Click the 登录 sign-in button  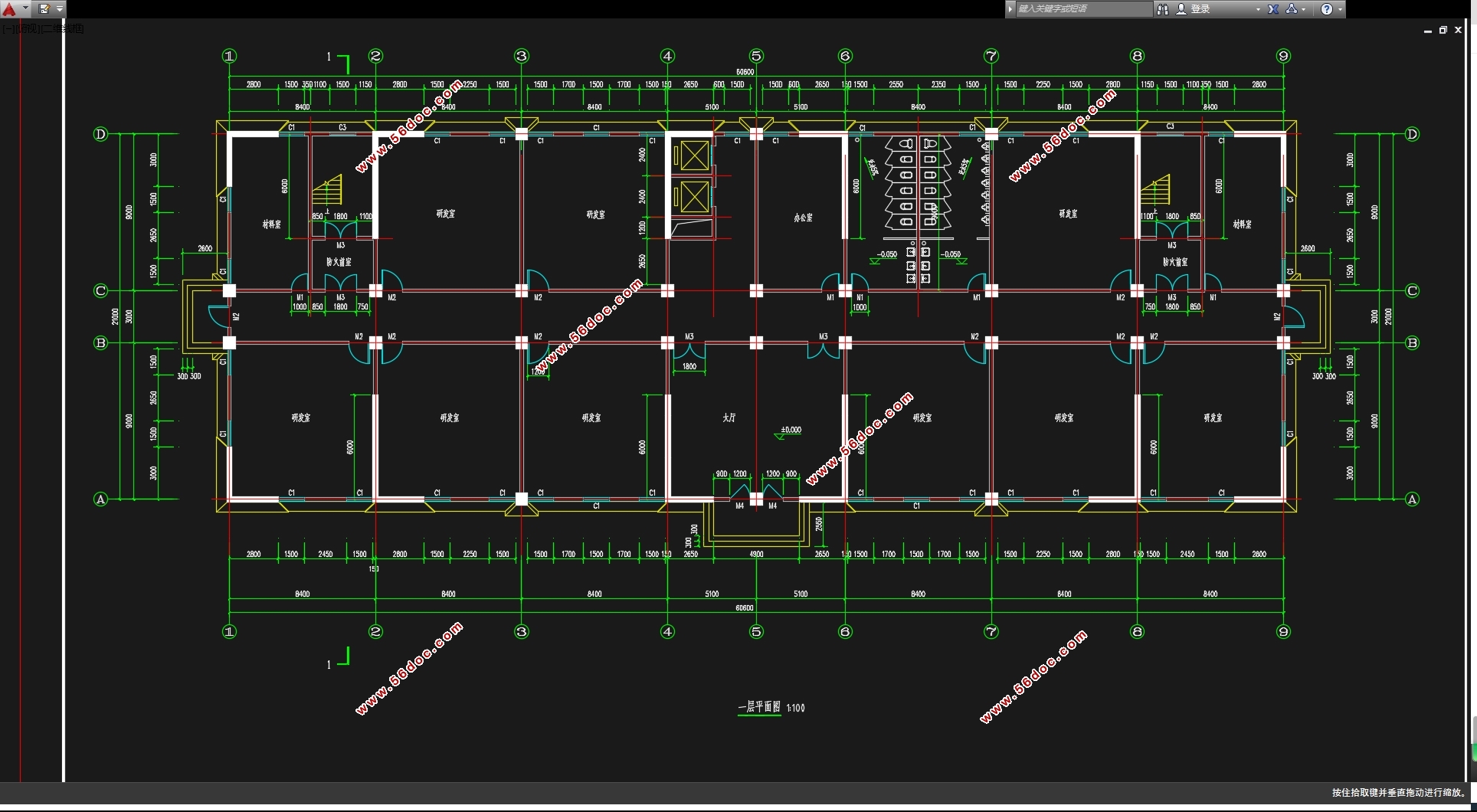[x=1200, y=9]
